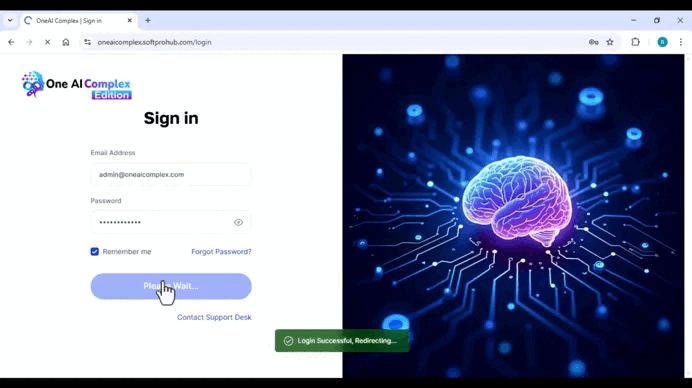Open Chrome three-dot menu
Screen dimensions: 692x388
click(681, 42)
